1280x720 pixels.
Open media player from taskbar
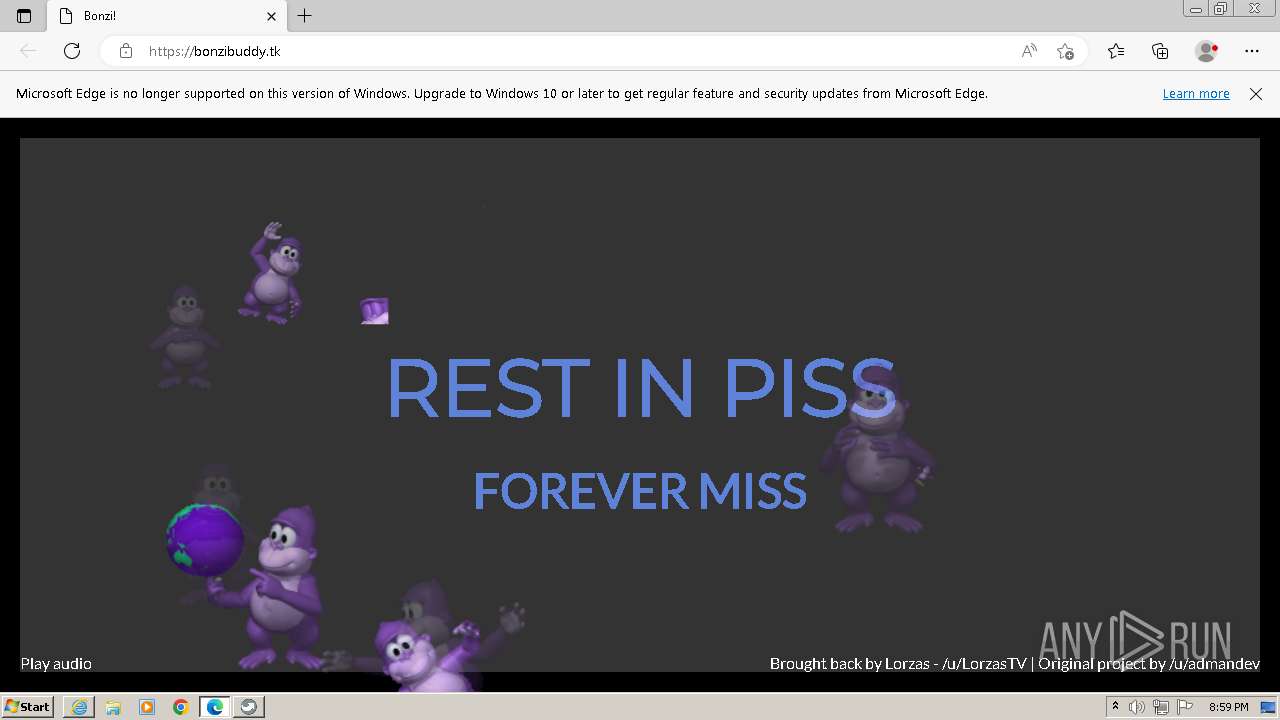[147, 707]
